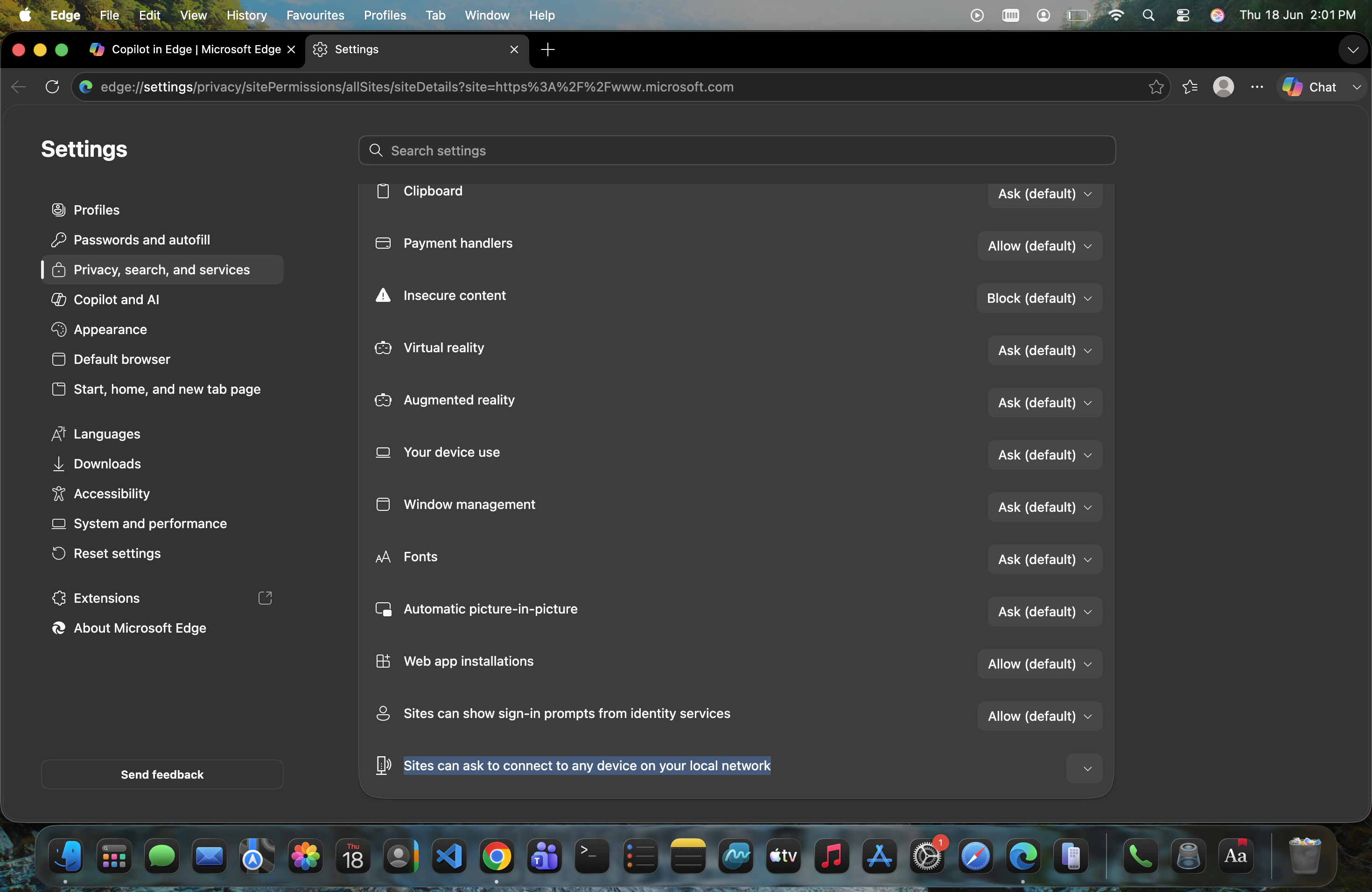
Task: Close the Copilot in Edge tab
Action: pyautogui.click(x=291, y=49)
